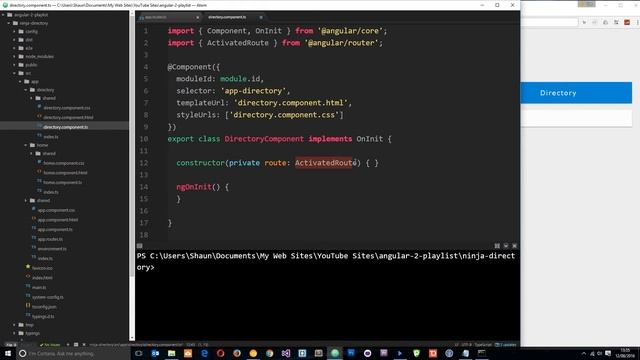Click the terminal panel handle icon

tap(140, 246)
